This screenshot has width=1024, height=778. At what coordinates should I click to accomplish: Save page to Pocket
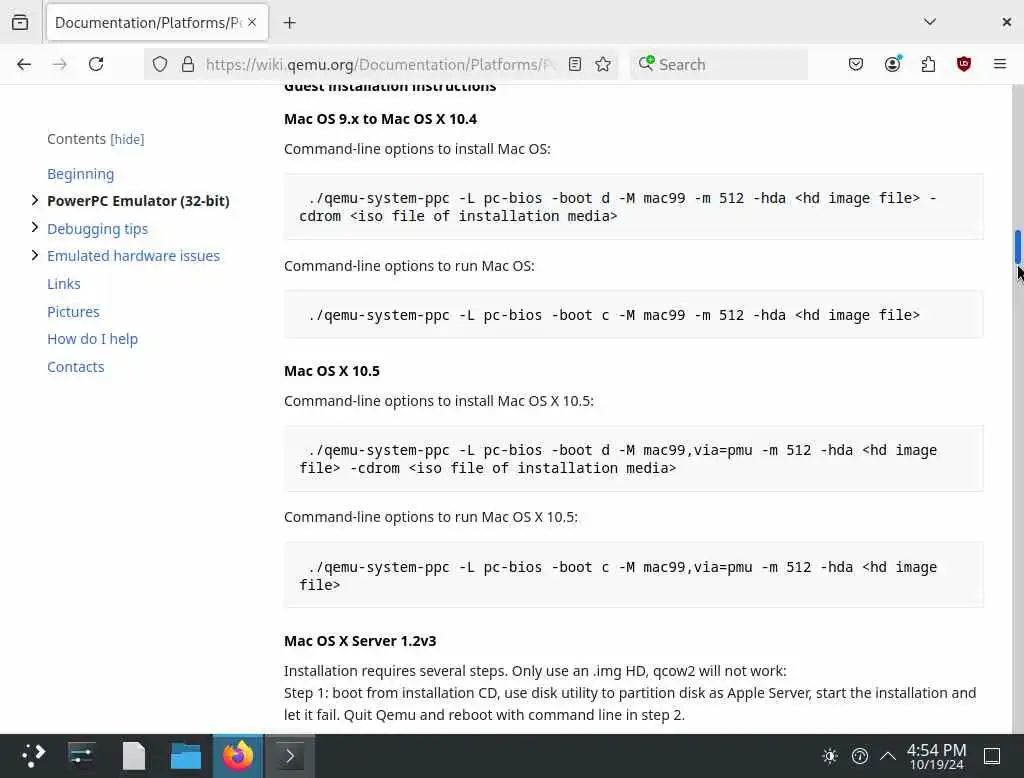(856, 64)
